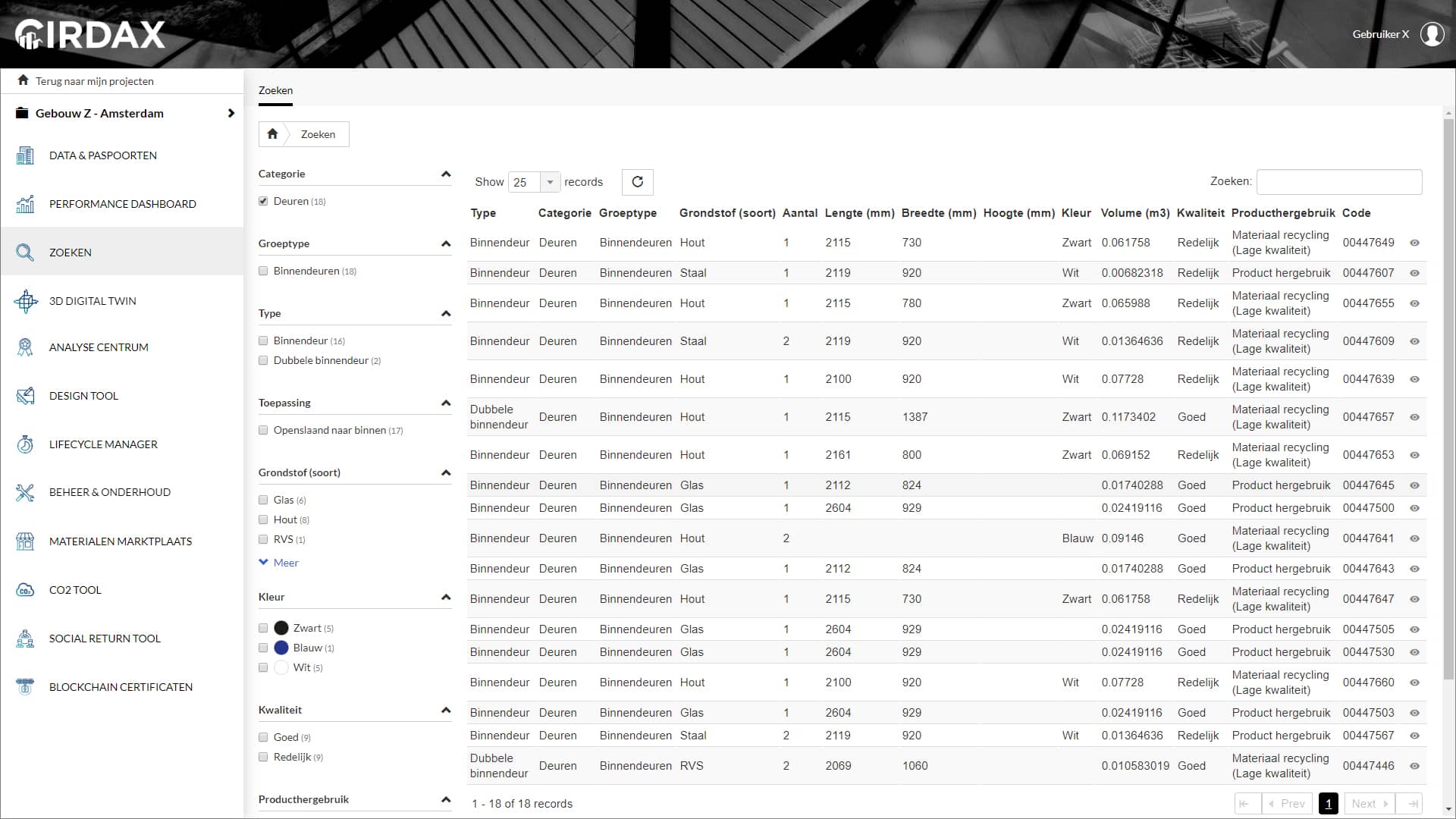This screenshot has width=1456, height=819.
Task: Click the Beheer & Onderhoud tools icon
Action: [25, 492]
